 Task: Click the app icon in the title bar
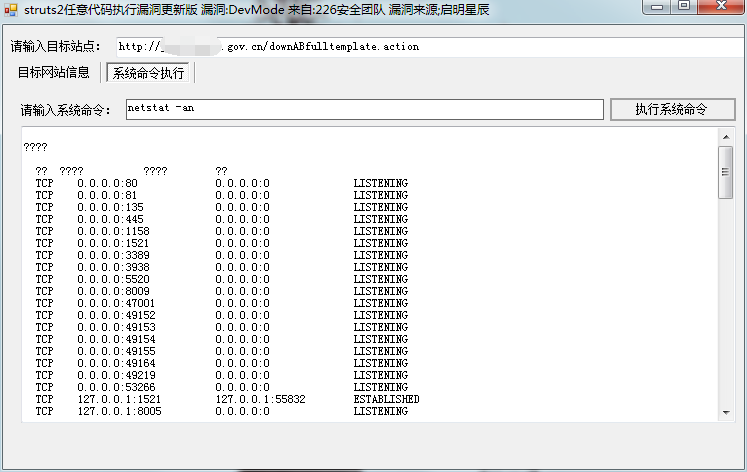click(11, 10)
